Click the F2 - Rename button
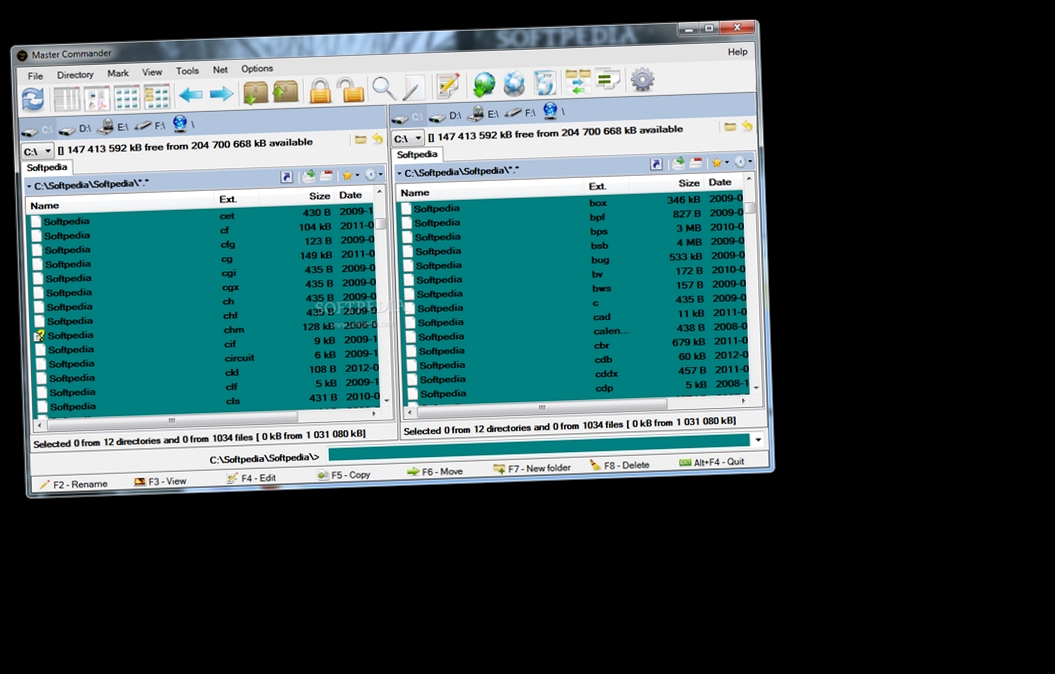Image resolution: width=1055 pixels, height=674 pixels. coord(74,484)
